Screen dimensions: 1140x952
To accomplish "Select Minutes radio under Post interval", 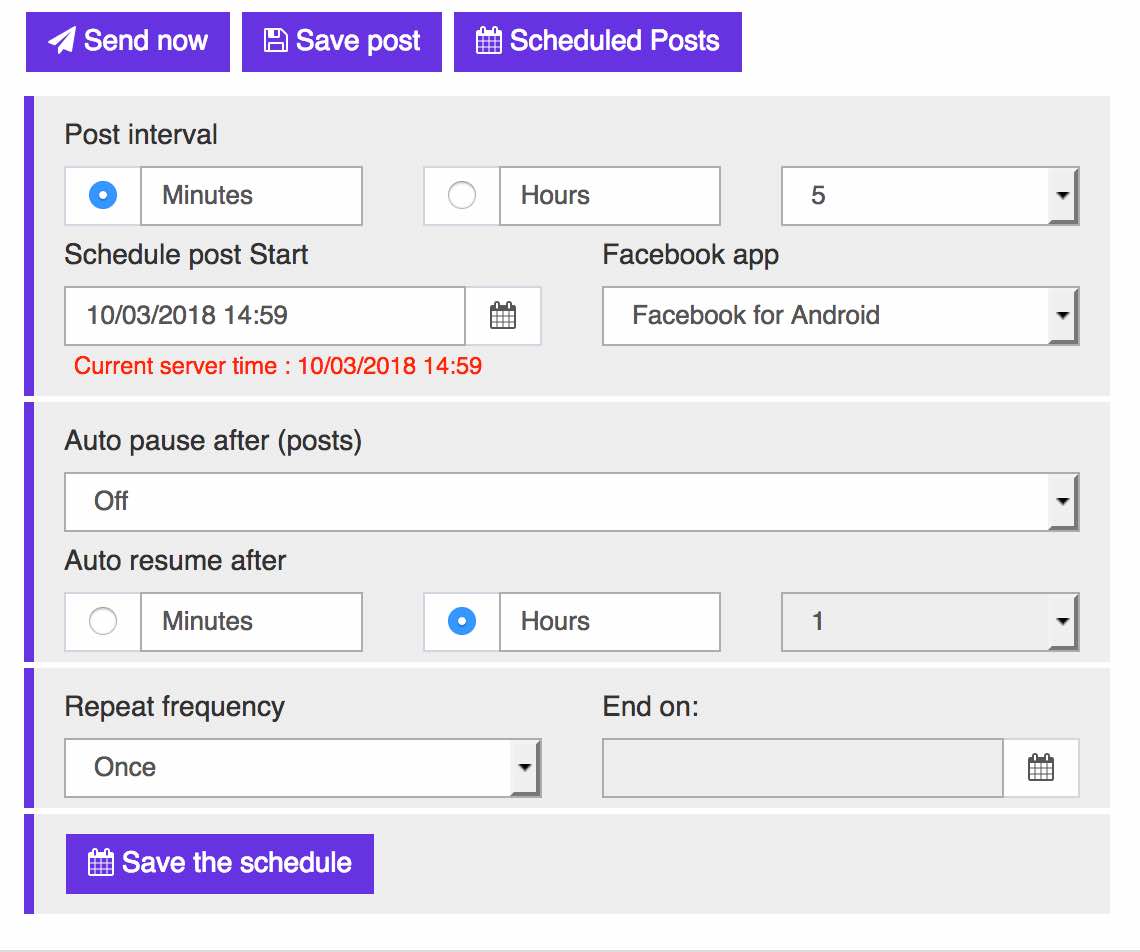I will 103,196.
